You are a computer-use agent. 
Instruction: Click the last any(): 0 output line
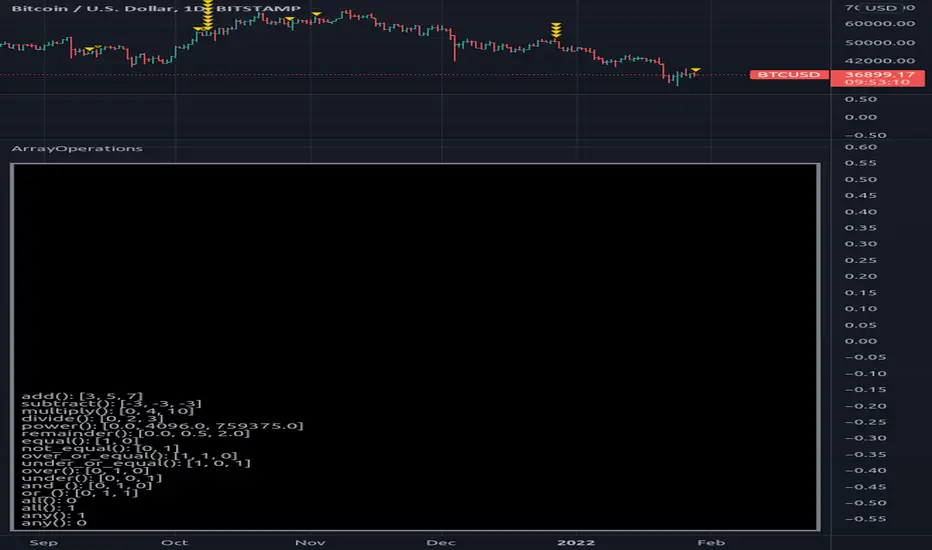pos(54,523)
